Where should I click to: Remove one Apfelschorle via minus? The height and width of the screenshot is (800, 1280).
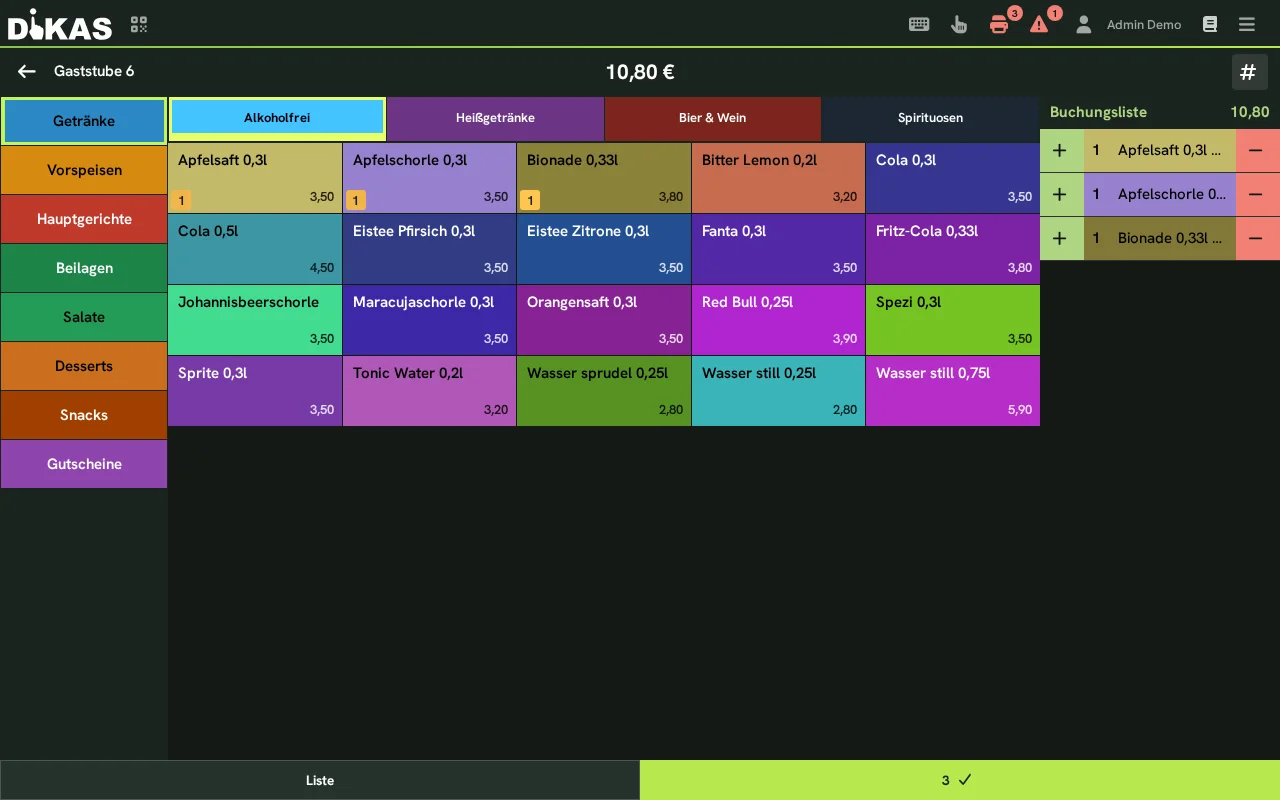1257,194
